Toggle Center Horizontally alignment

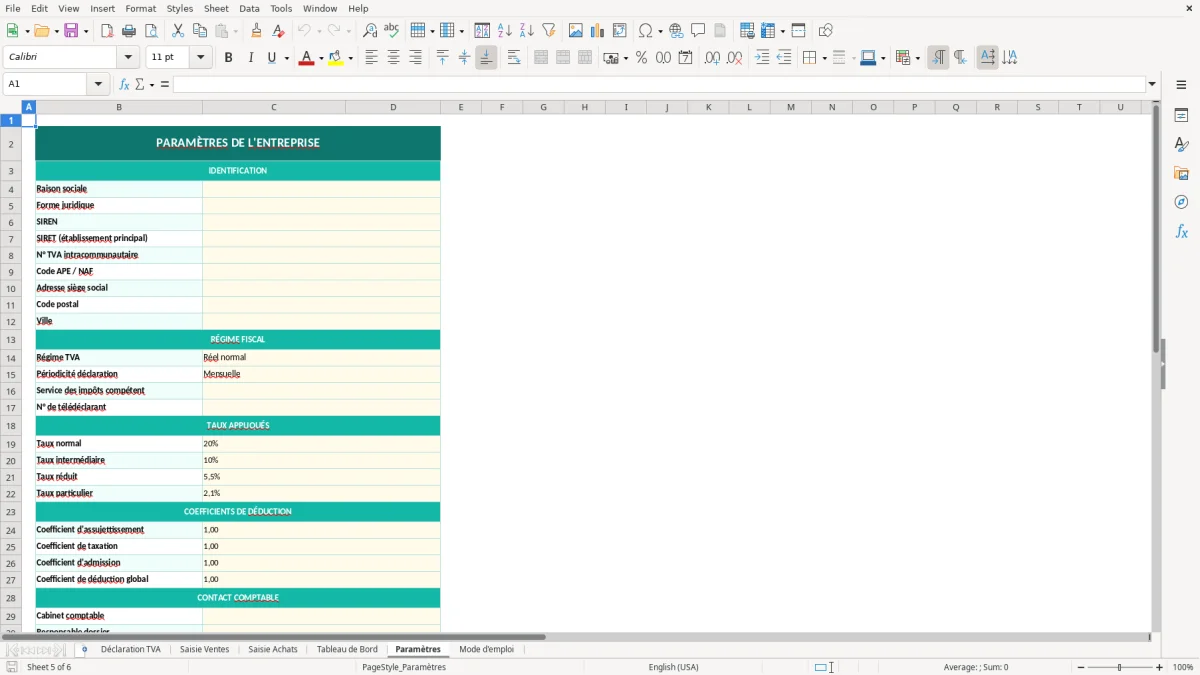tap(394, 58)
